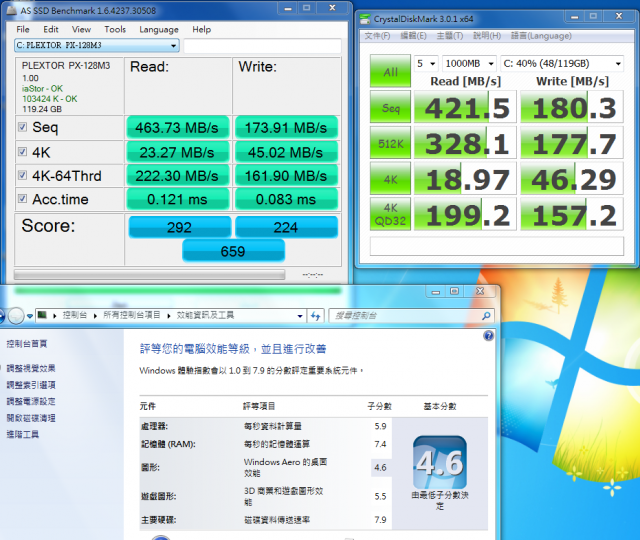
Task: Open 進階工具 link in sidebar
Action: click(x=22, y=434)
